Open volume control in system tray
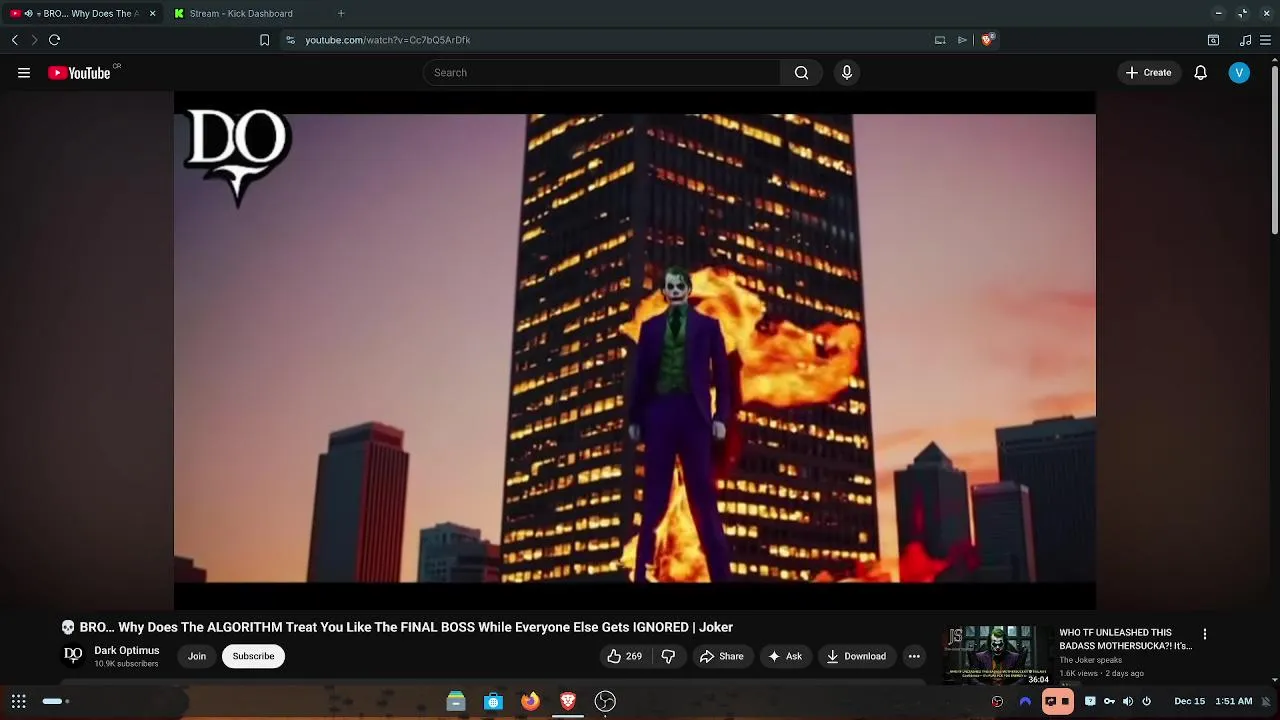Image resolution: width=1280 pixels, height=720 pixels. [1128, 701]
